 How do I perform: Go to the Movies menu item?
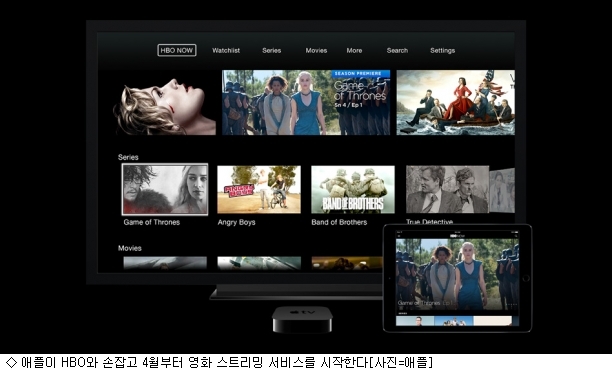[316, 50]
